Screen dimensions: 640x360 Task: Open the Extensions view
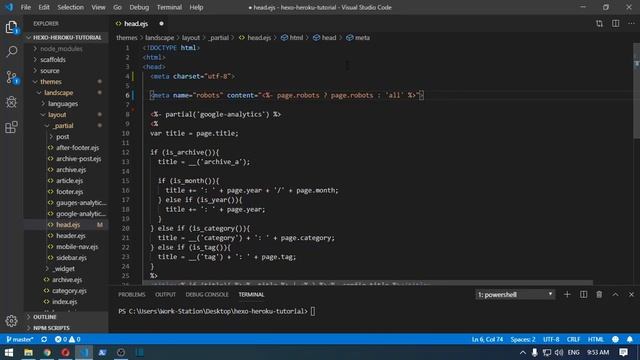tap(11, 127)
